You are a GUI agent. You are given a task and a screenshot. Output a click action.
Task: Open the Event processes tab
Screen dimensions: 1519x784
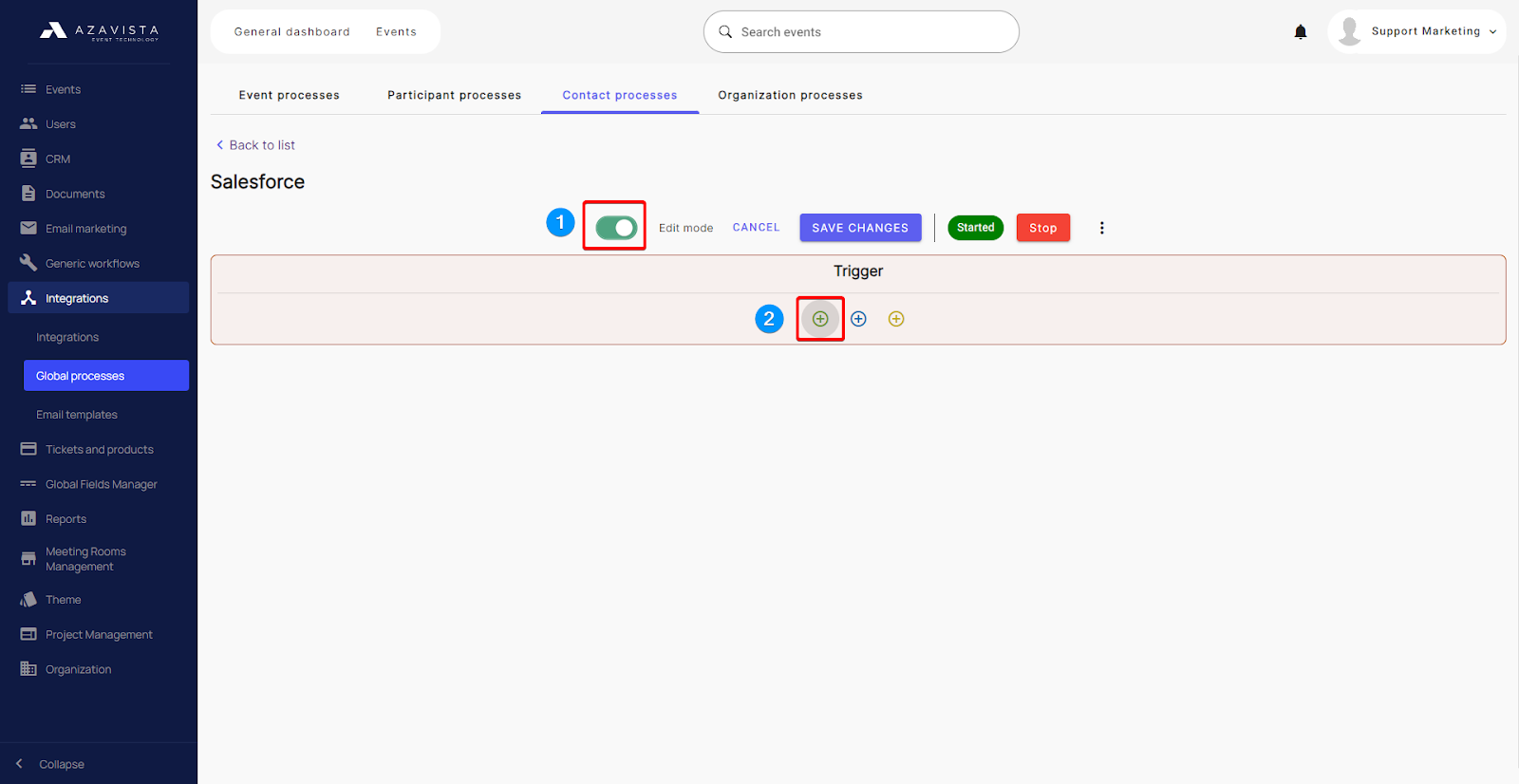[289, 95]
